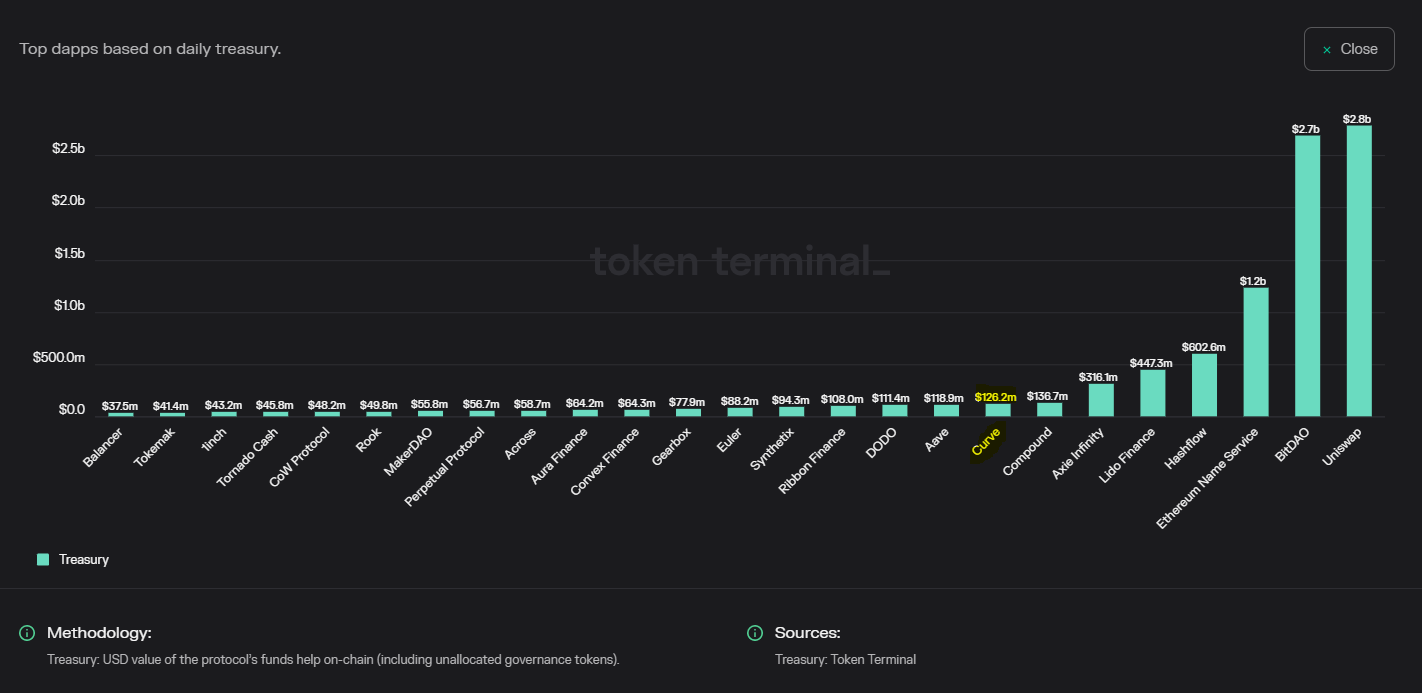Select the Lido Finance bar
The width and height of the screenshot is (1422, 693).
click(1153, 393)
